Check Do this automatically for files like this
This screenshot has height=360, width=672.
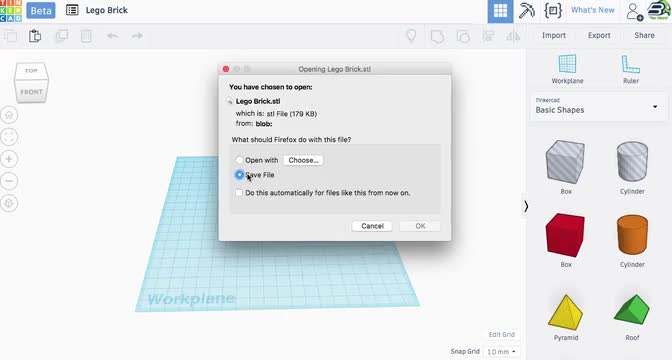click(239, 193)
